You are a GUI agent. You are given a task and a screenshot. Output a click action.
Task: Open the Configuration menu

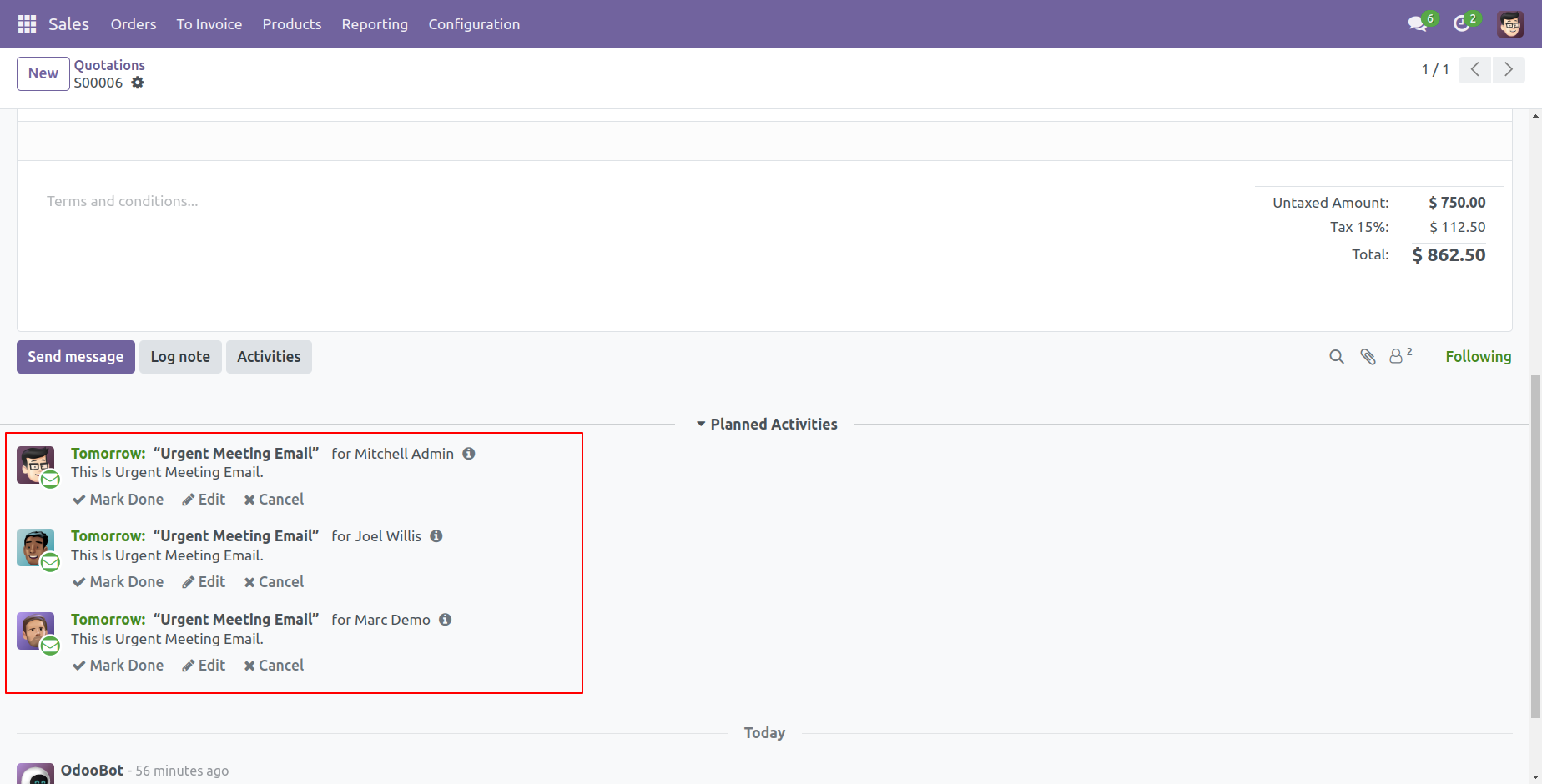click(x=474, y=24)
